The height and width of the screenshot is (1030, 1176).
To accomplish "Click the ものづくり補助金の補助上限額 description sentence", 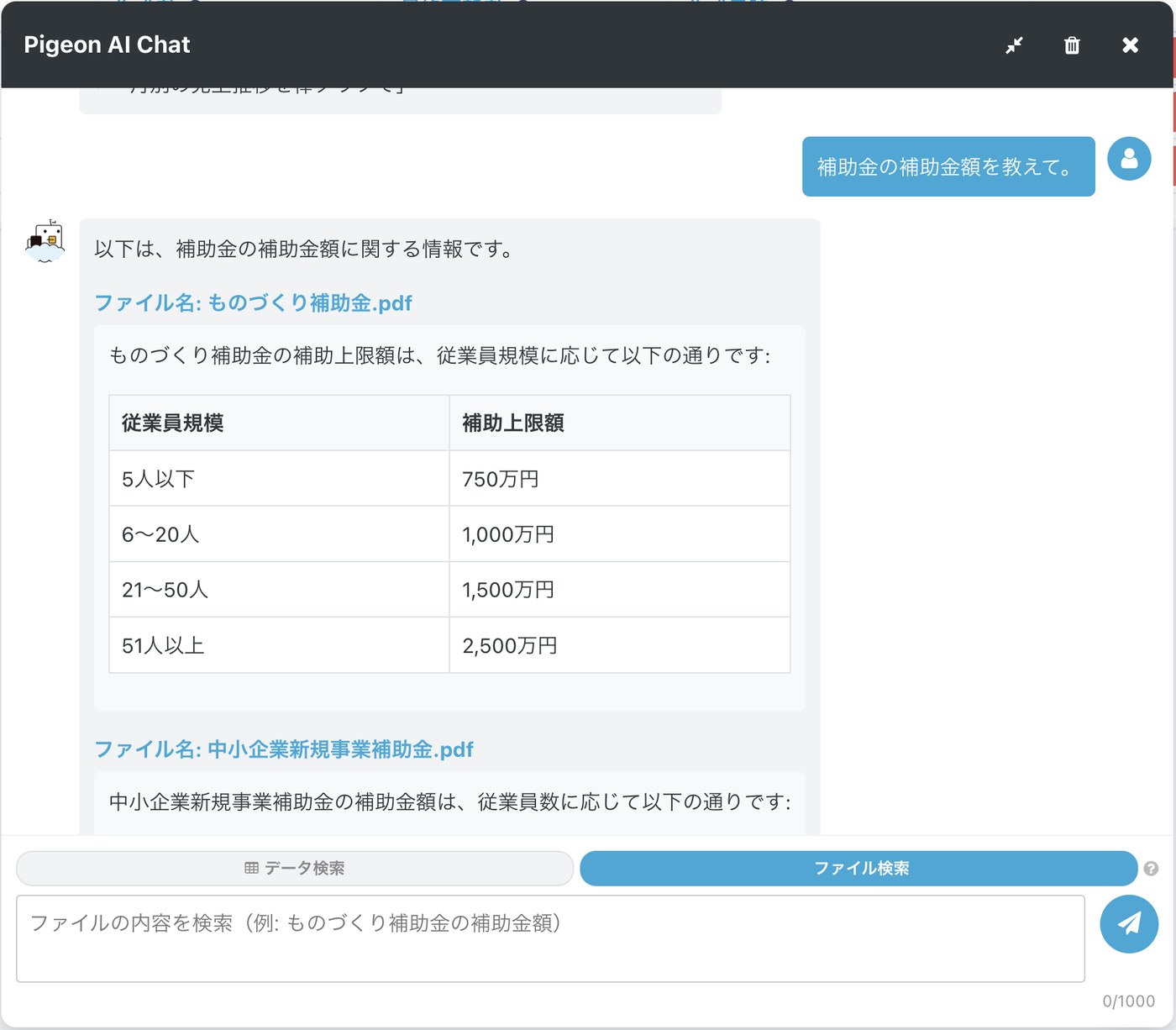I will click(x=439, y=356).
